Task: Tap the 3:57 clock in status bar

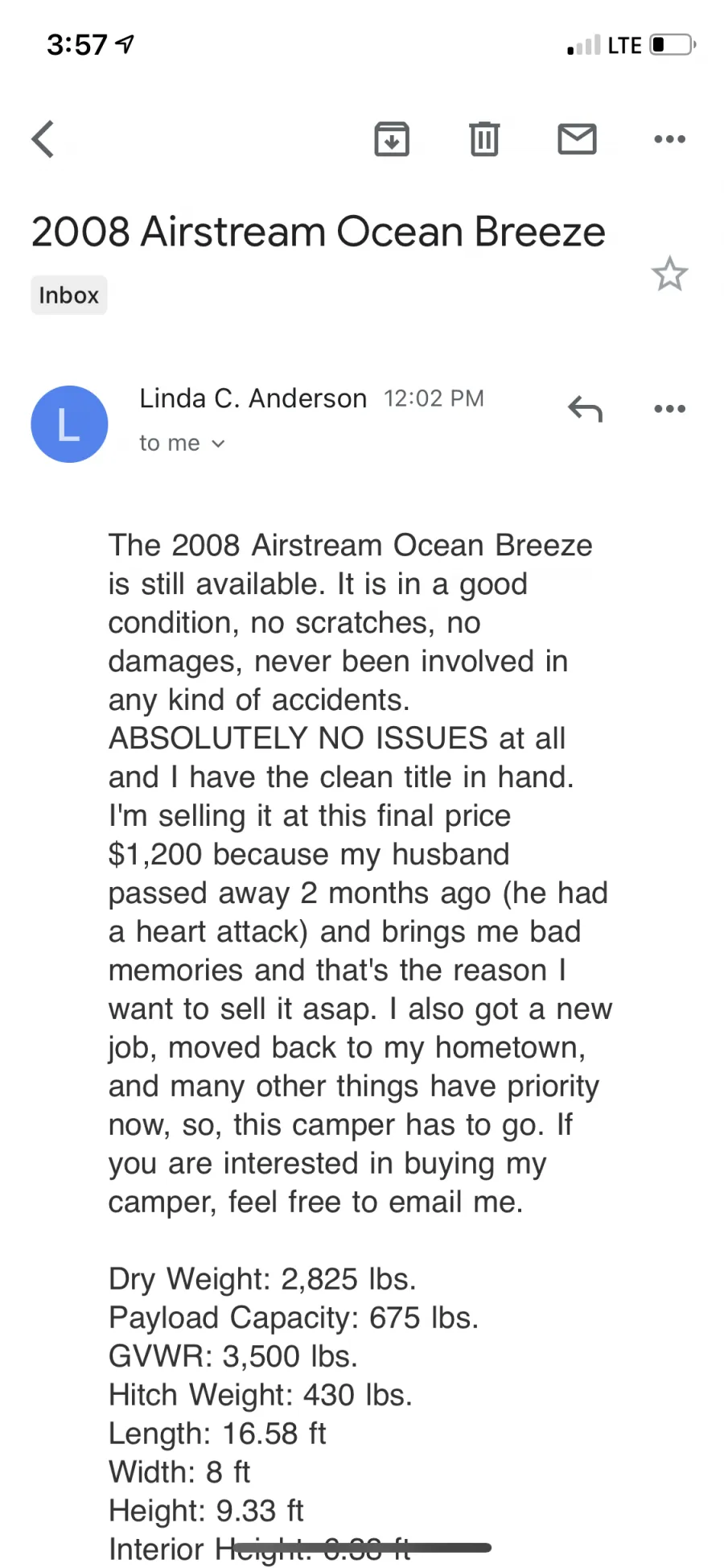Action: 76,44
